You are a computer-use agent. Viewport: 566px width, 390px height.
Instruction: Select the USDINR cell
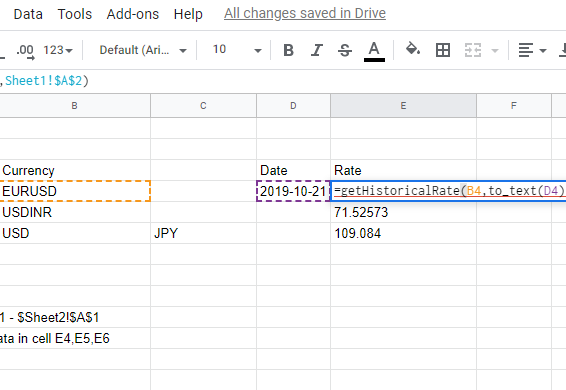coord(75,212)
